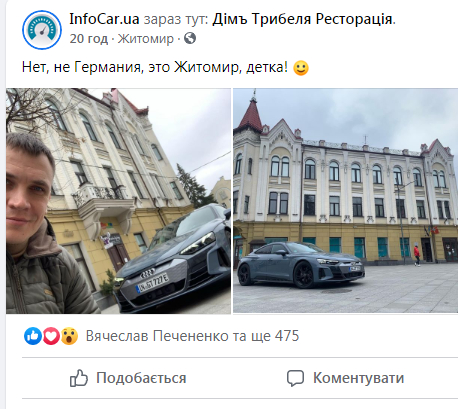Open the 20 год timestamp link
Screen dimensions: 458x409
click(89, 39)
